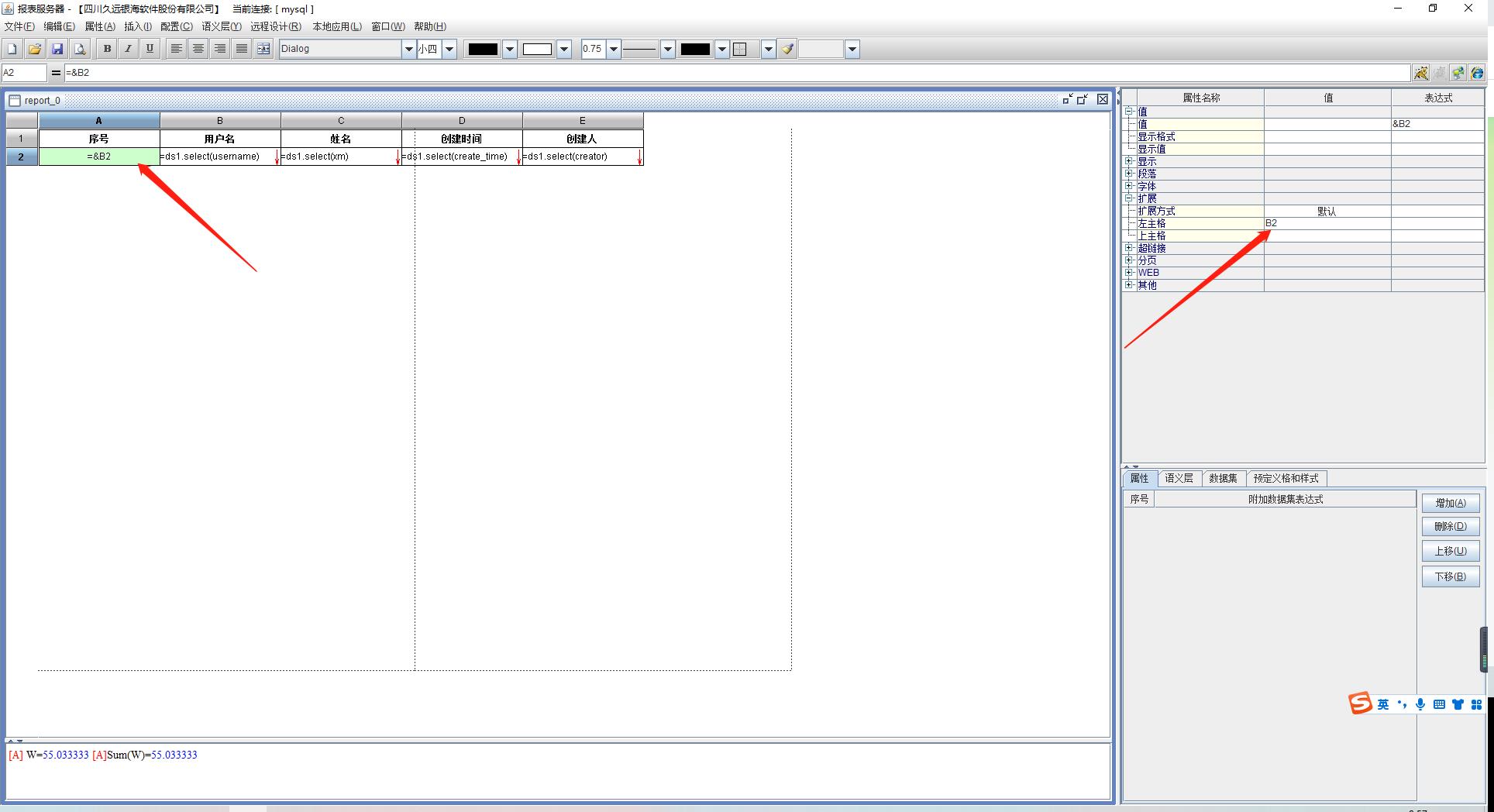Open the font size 小四 dropdown
The height and width of the screenshot is (812, 1494).
pyautogui.click(x=449, y=49)
